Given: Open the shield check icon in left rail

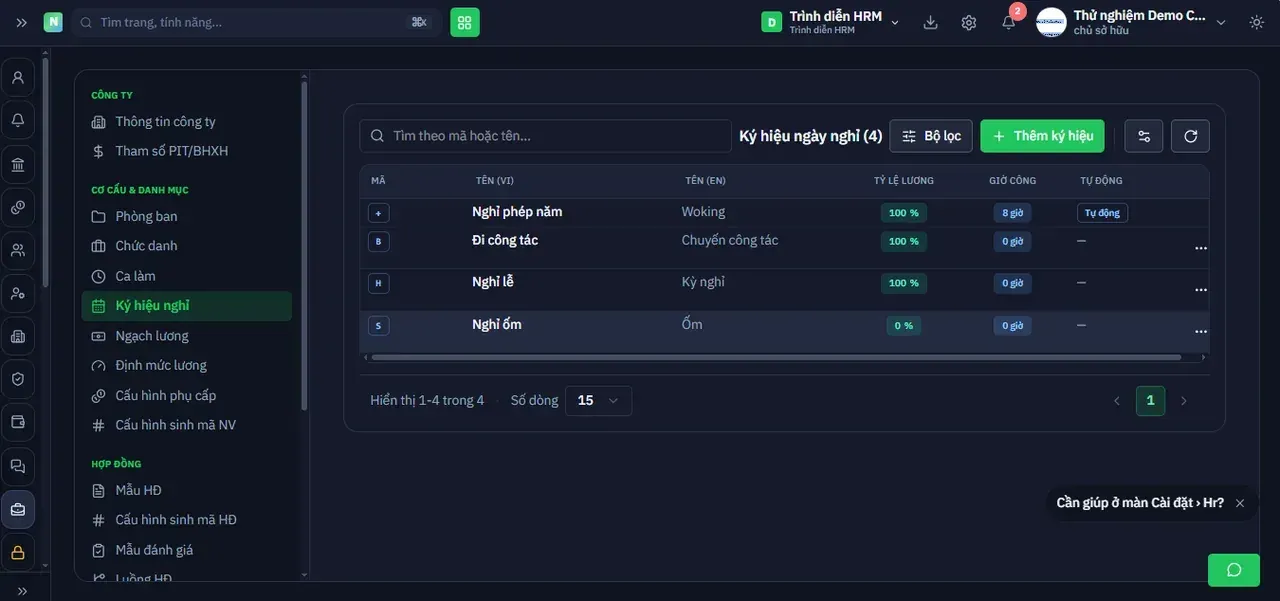Looking at the screenshot, I should 18,379.
